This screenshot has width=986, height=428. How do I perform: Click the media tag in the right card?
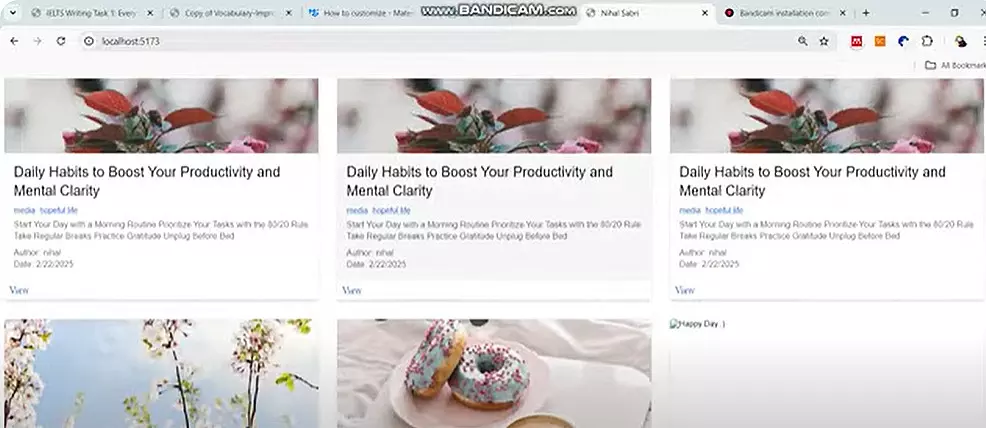click(689, 211)
